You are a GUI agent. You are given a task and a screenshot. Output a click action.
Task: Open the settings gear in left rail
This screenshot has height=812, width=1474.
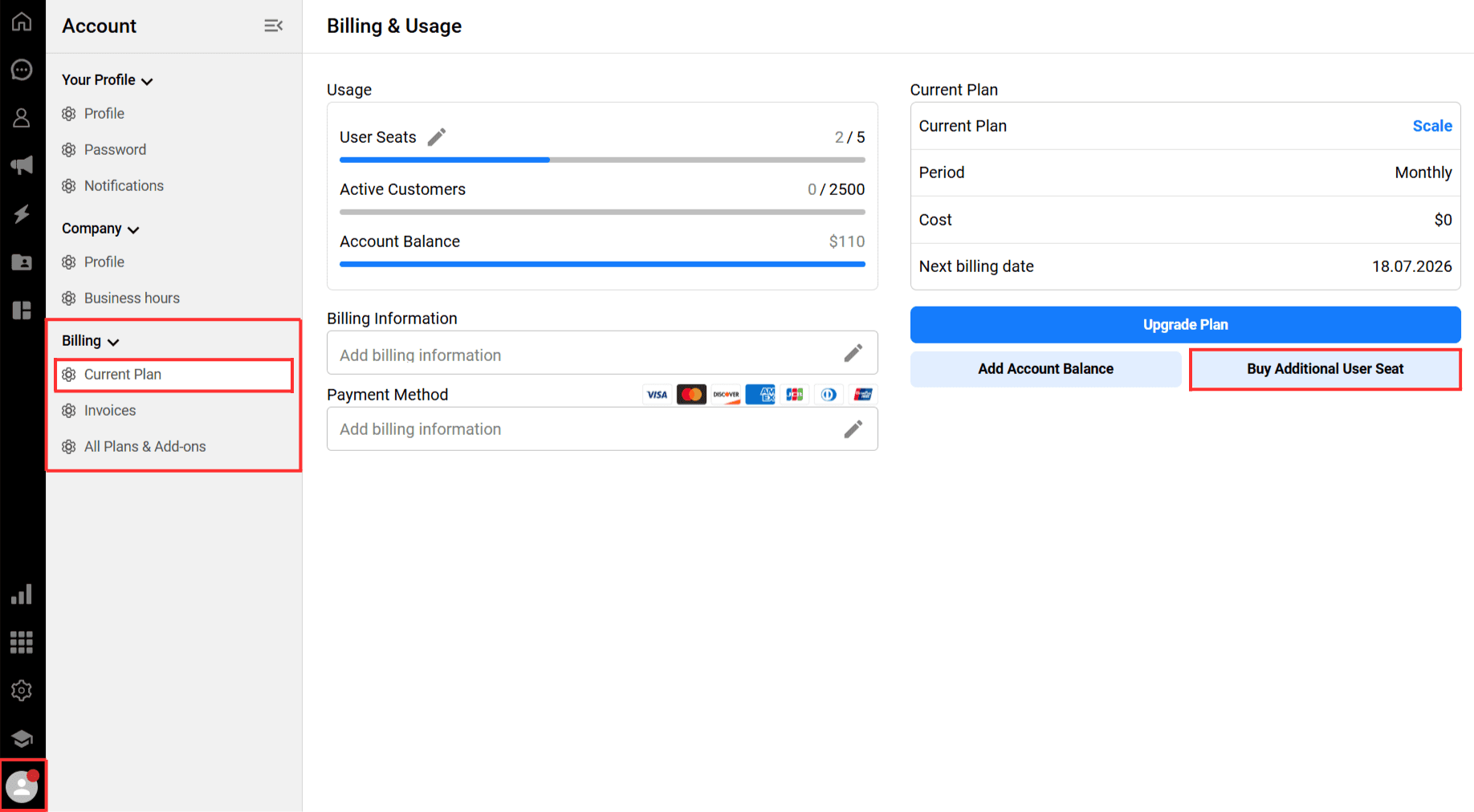coord(22,690)
